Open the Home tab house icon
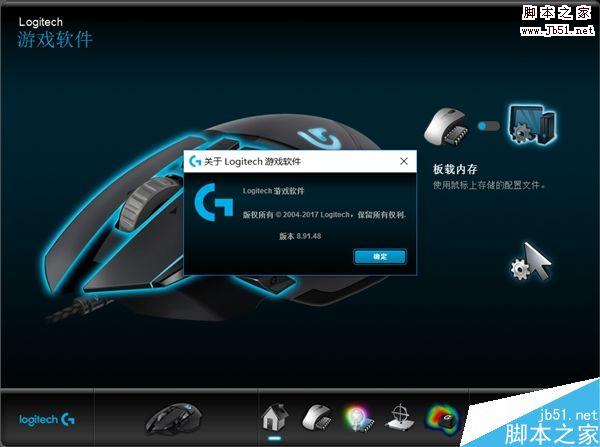600x447 pixels. coord(275,417)
